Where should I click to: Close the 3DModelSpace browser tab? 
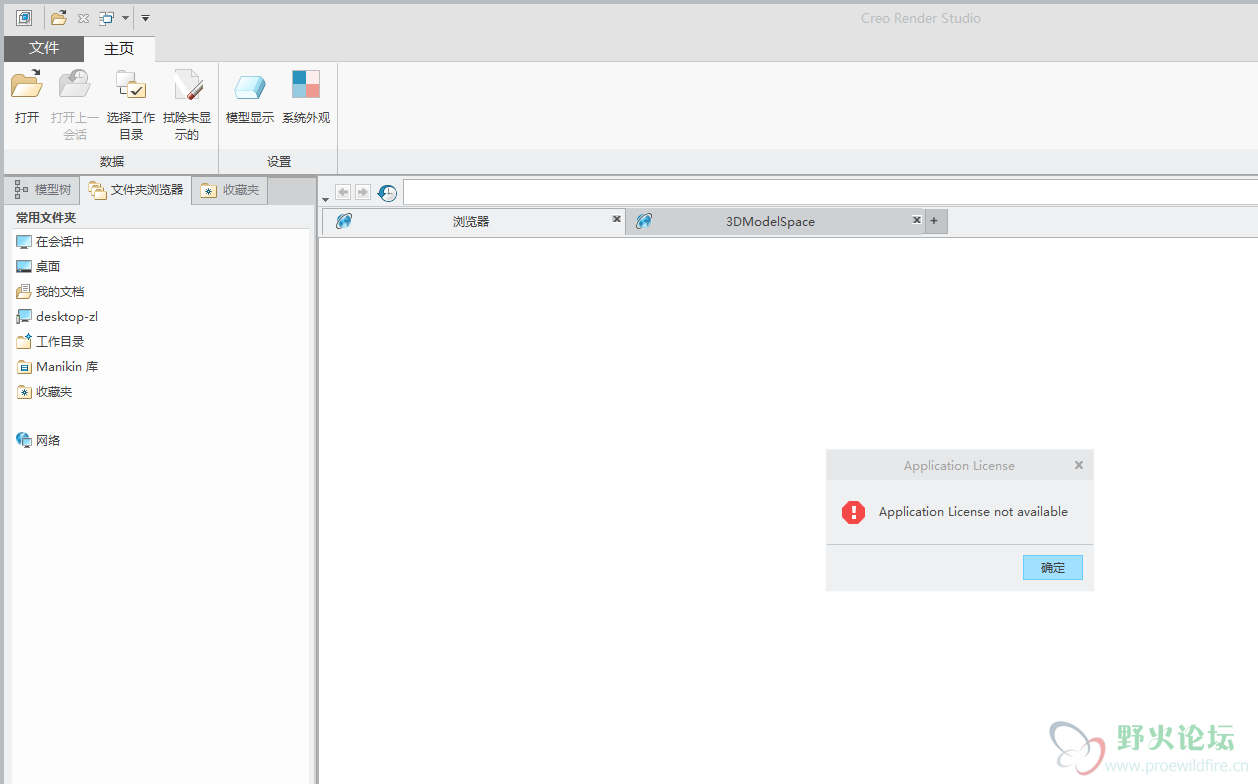click(x=916, y=219)
